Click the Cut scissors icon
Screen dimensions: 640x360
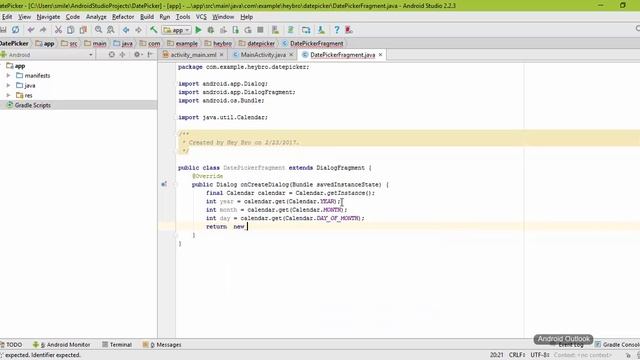(x=58, y=30)
